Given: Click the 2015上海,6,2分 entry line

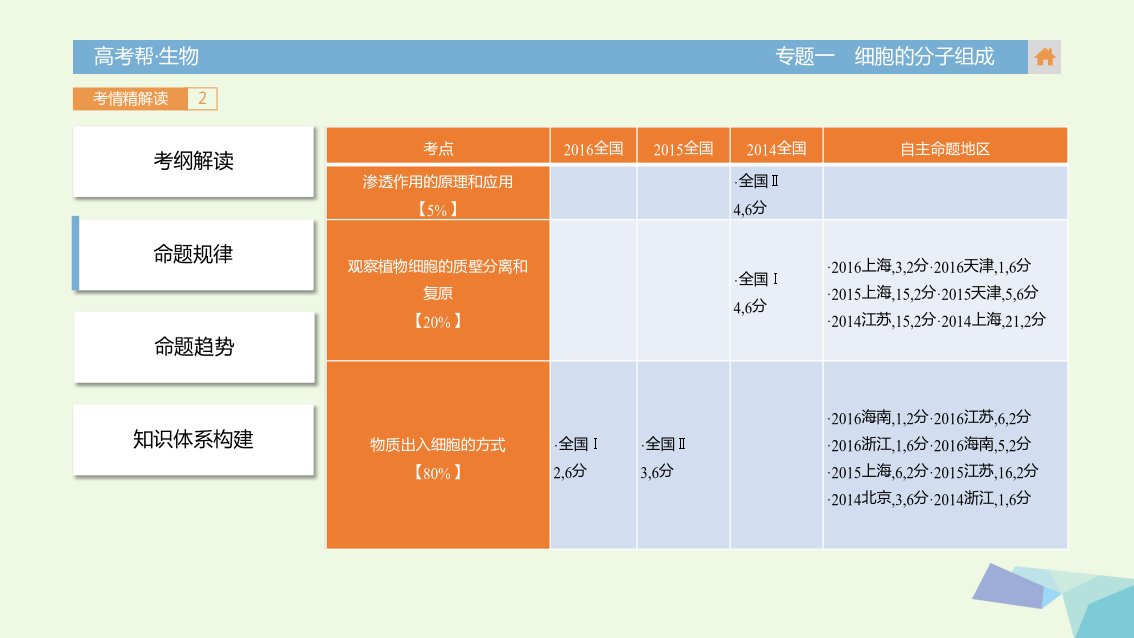Looking at the screenshot, I should tap(877, 472).
